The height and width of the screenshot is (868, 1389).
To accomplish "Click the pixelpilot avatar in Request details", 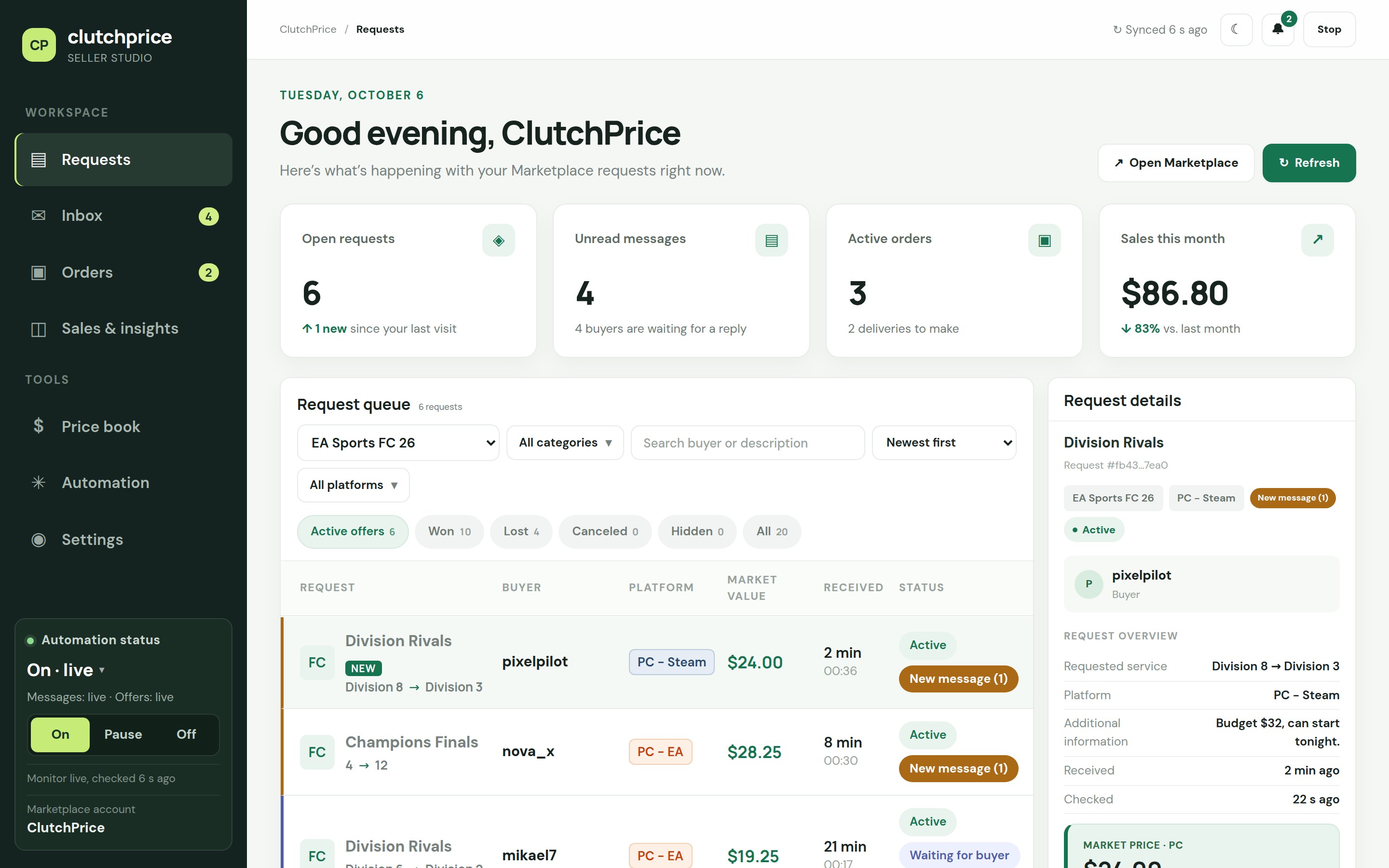I will (x=1089, y=584).
